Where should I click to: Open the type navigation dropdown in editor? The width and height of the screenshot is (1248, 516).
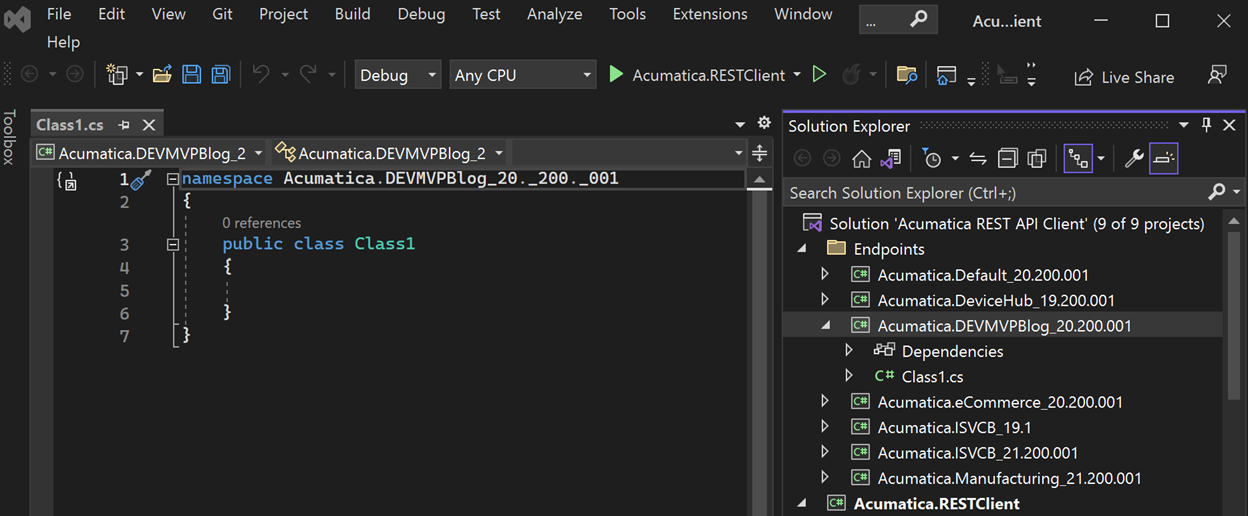(389, 153)
